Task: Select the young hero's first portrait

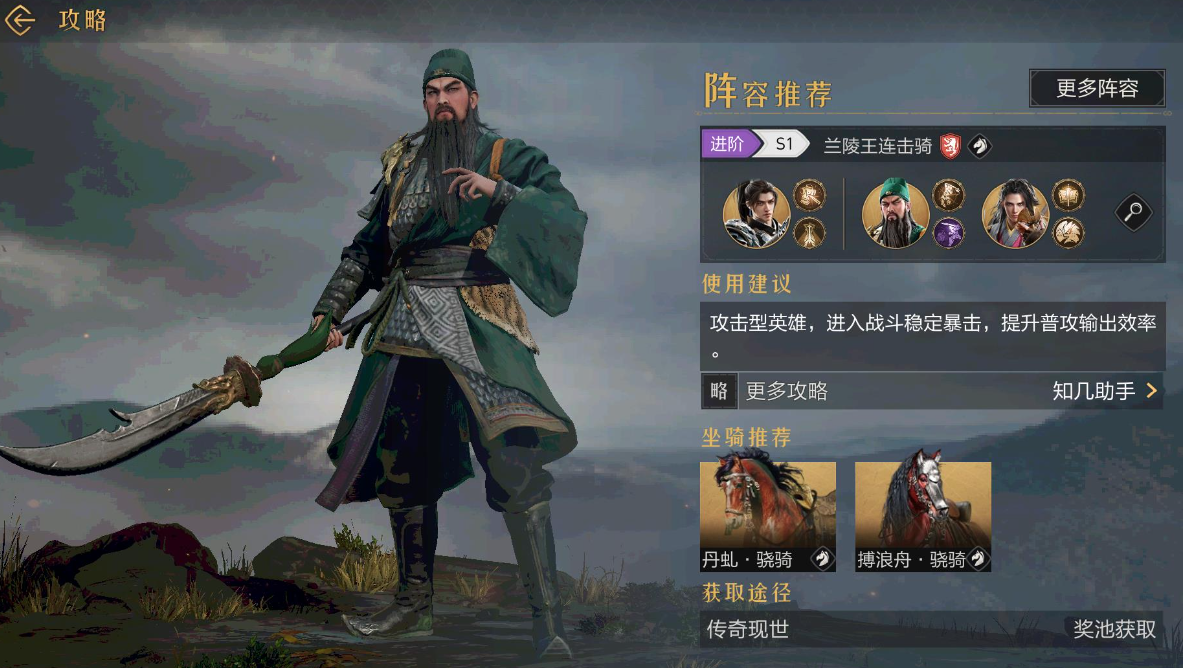Action: (756, 214)
